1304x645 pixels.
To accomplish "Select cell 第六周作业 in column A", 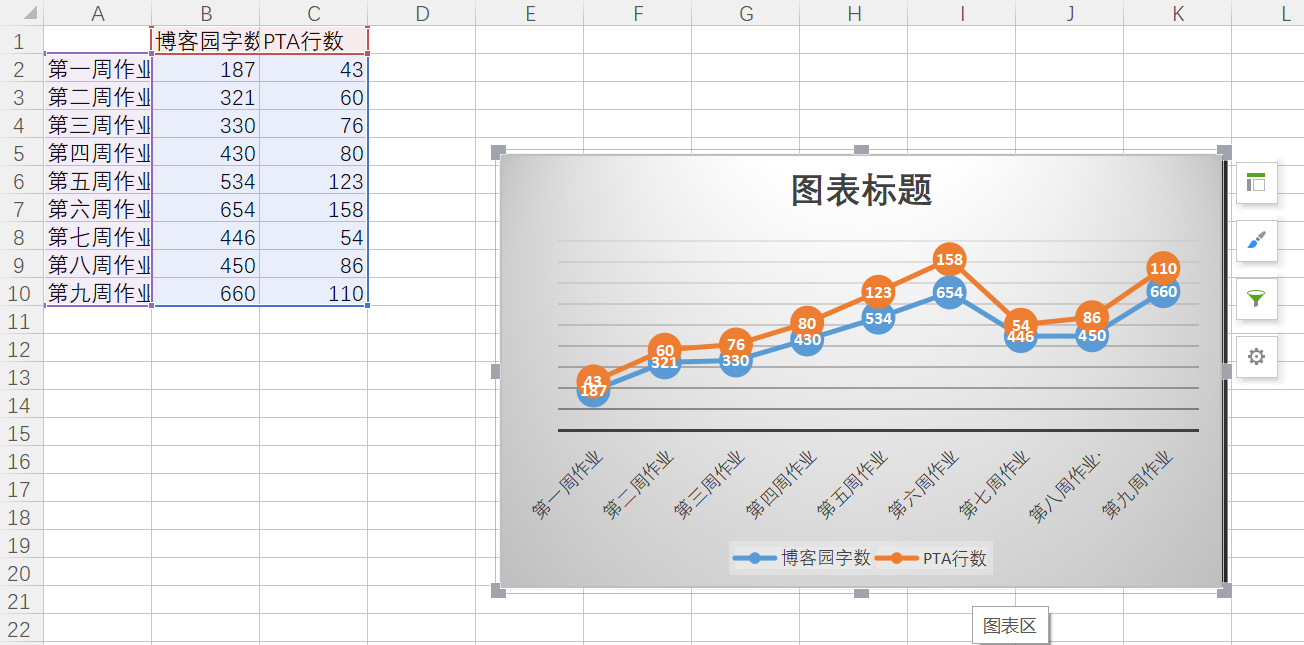I will click(x=98, y=209).
